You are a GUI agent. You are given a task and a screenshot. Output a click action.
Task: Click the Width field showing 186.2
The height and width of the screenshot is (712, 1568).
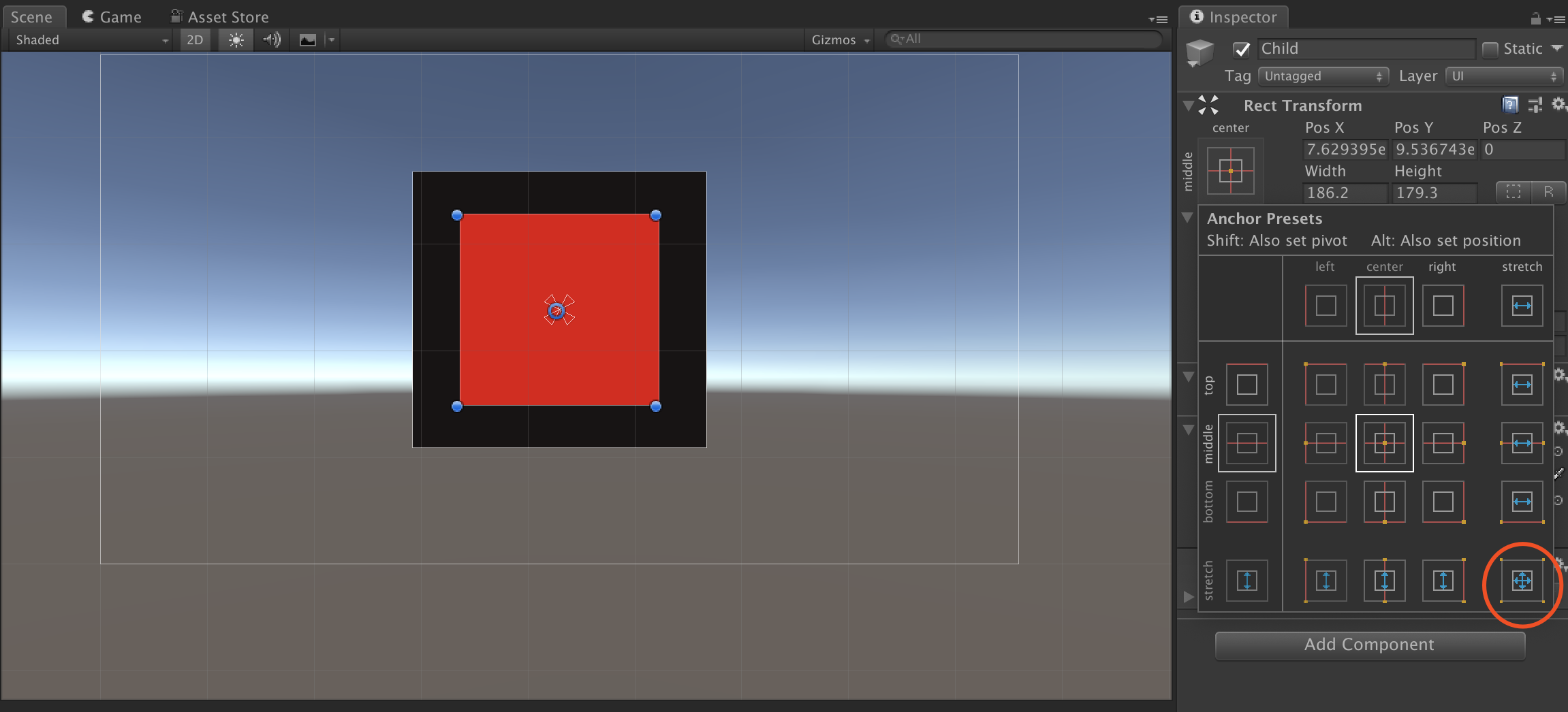coord(1345,193)
